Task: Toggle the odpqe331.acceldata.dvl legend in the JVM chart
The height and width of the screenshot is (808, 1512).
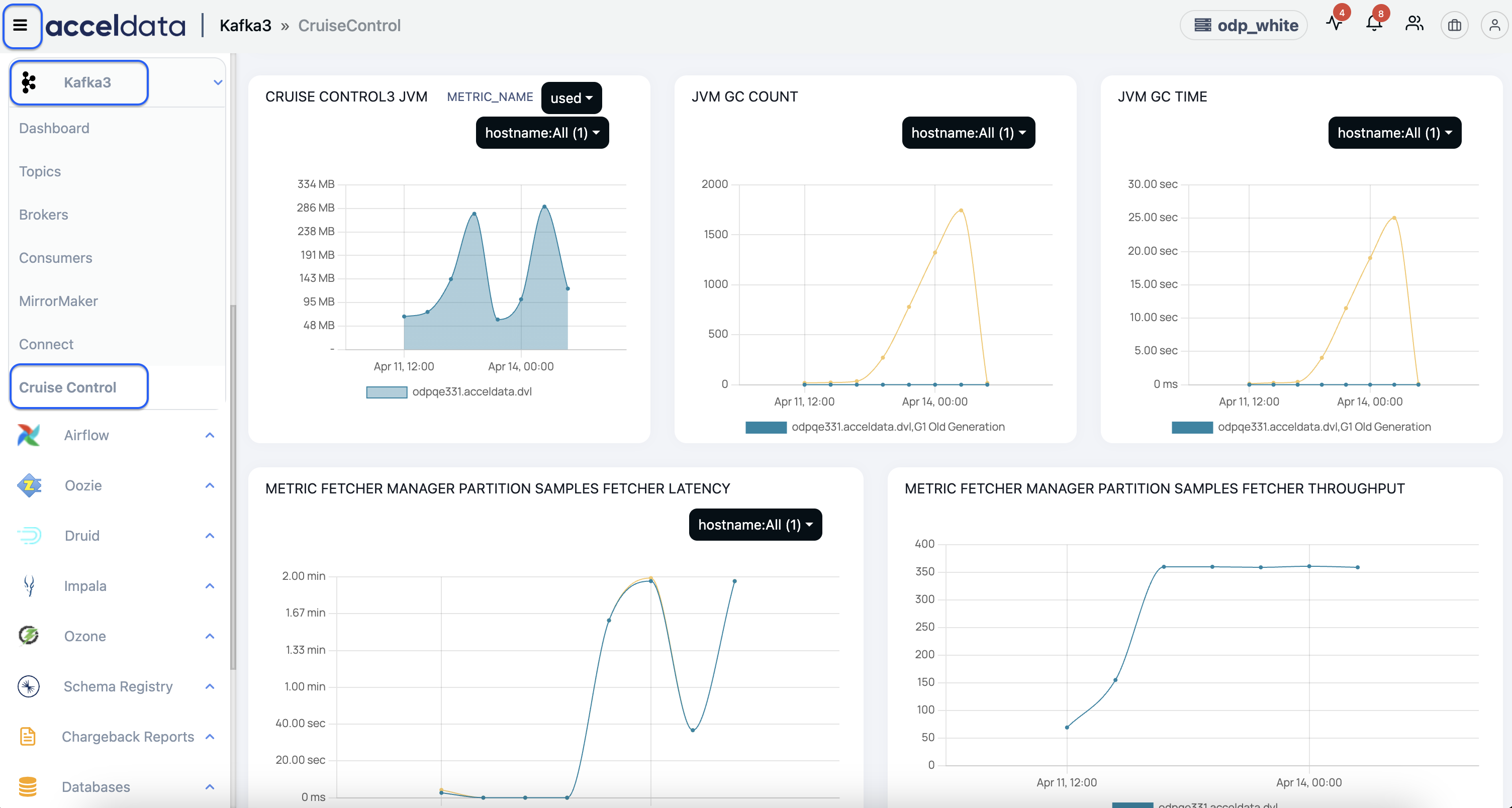Action: [x=449, y=391]
